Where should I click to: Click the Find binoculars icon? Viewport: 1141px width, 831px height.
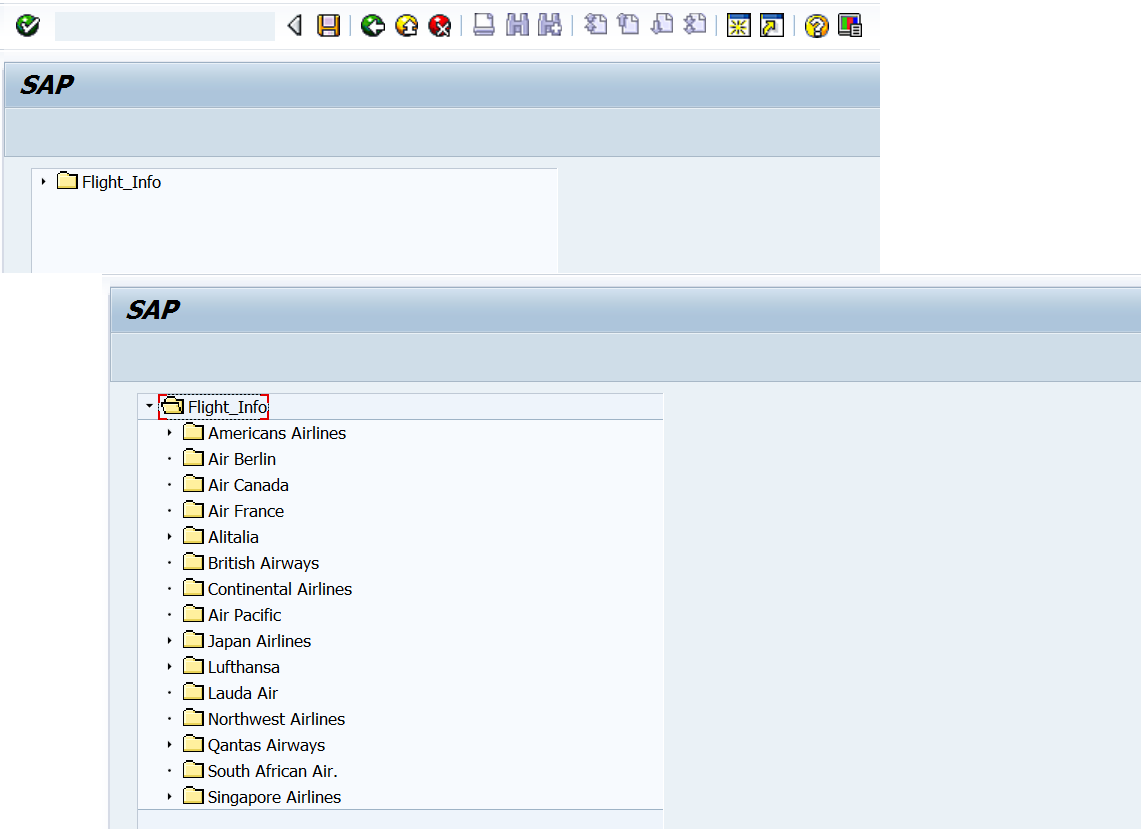pyautogui.click(x=516, y=25)
